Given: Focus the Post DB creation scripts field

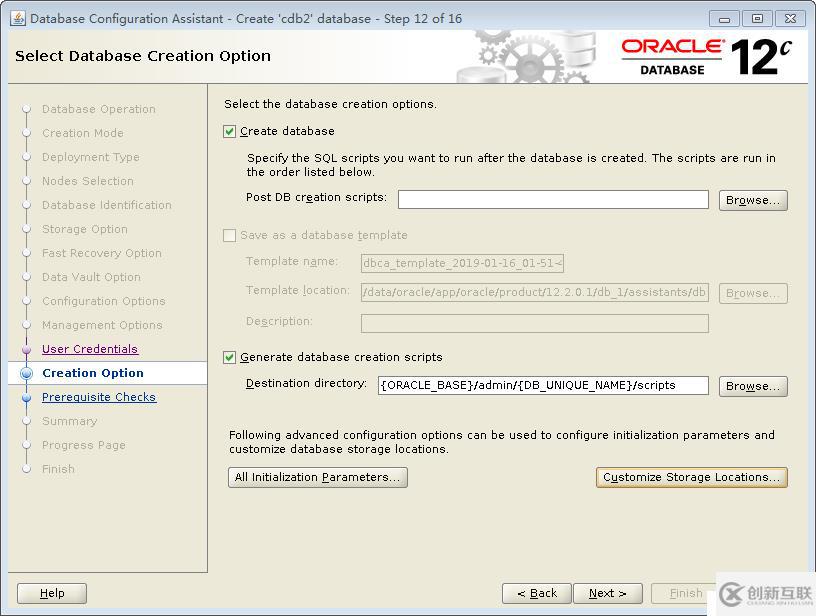Looking at the screenshot, I should coord(553,200).
